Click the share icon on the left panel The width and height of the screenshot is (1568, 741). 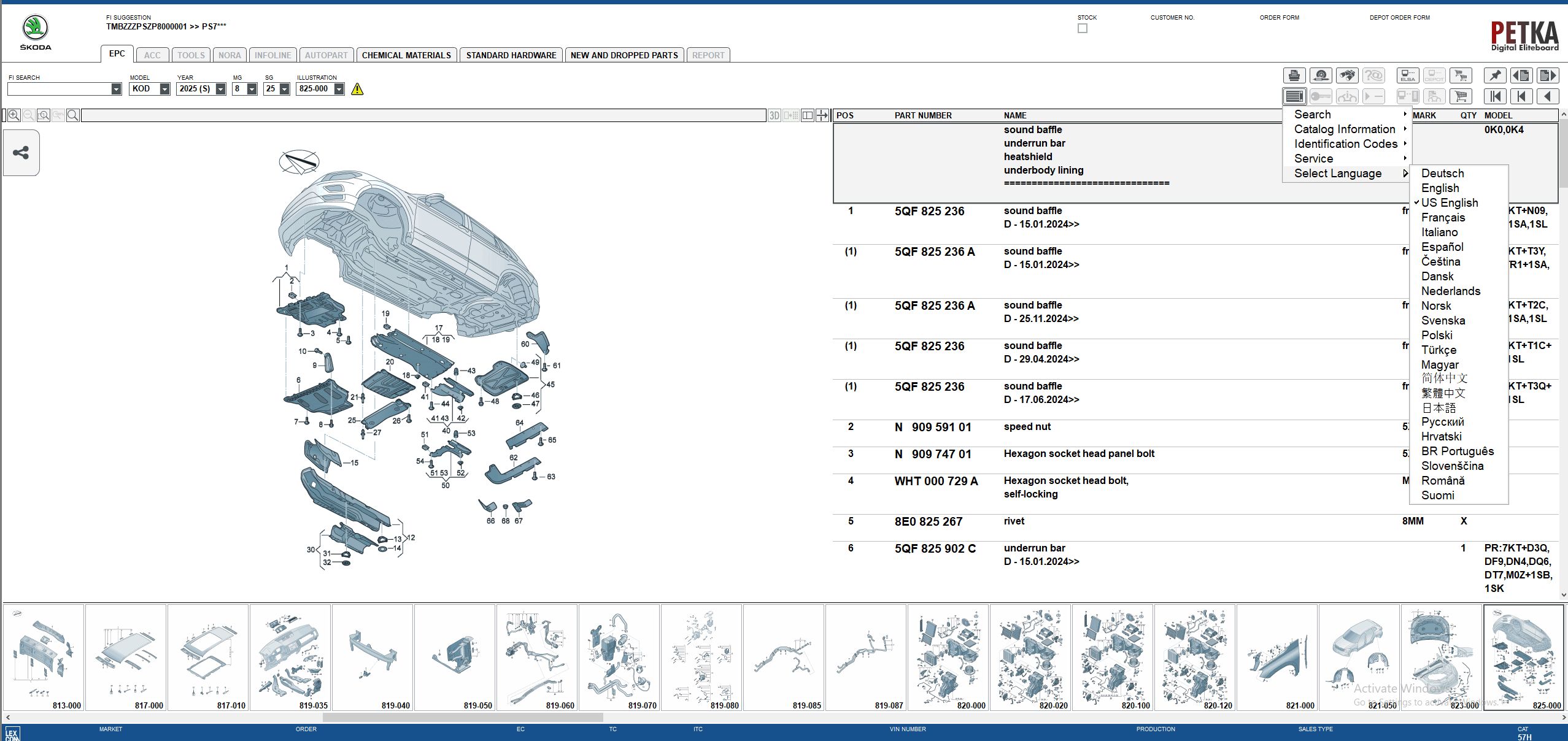tap(21, 153)
